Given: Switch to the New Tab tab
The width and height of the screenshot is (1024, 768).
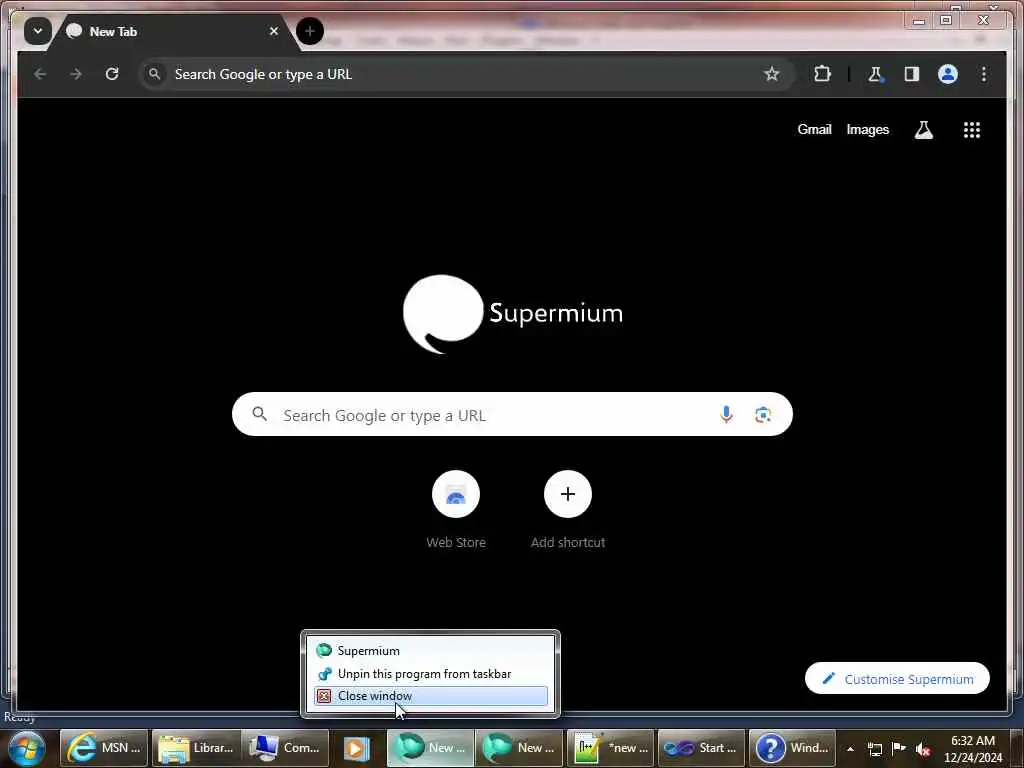Looking at the screenshot, I should click(x=172, y=31).
